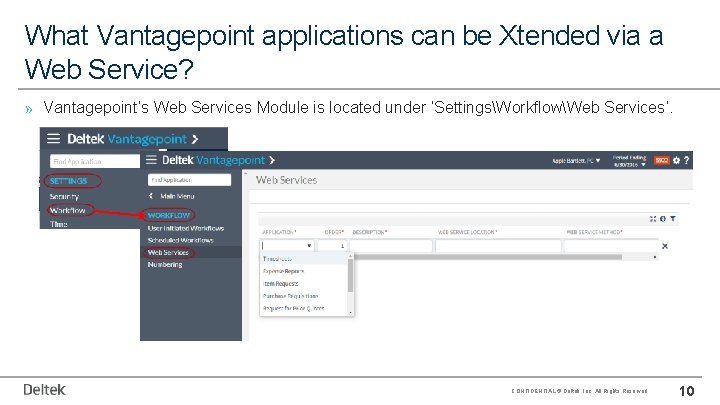Open Time in the Settings menu

coord(59,224)
